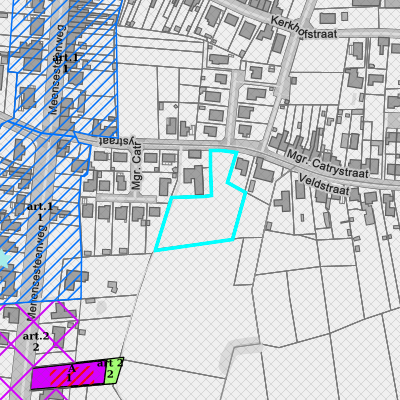
Task: Click the round gray blob west of the large field
Action: click(x=101, y=307)
